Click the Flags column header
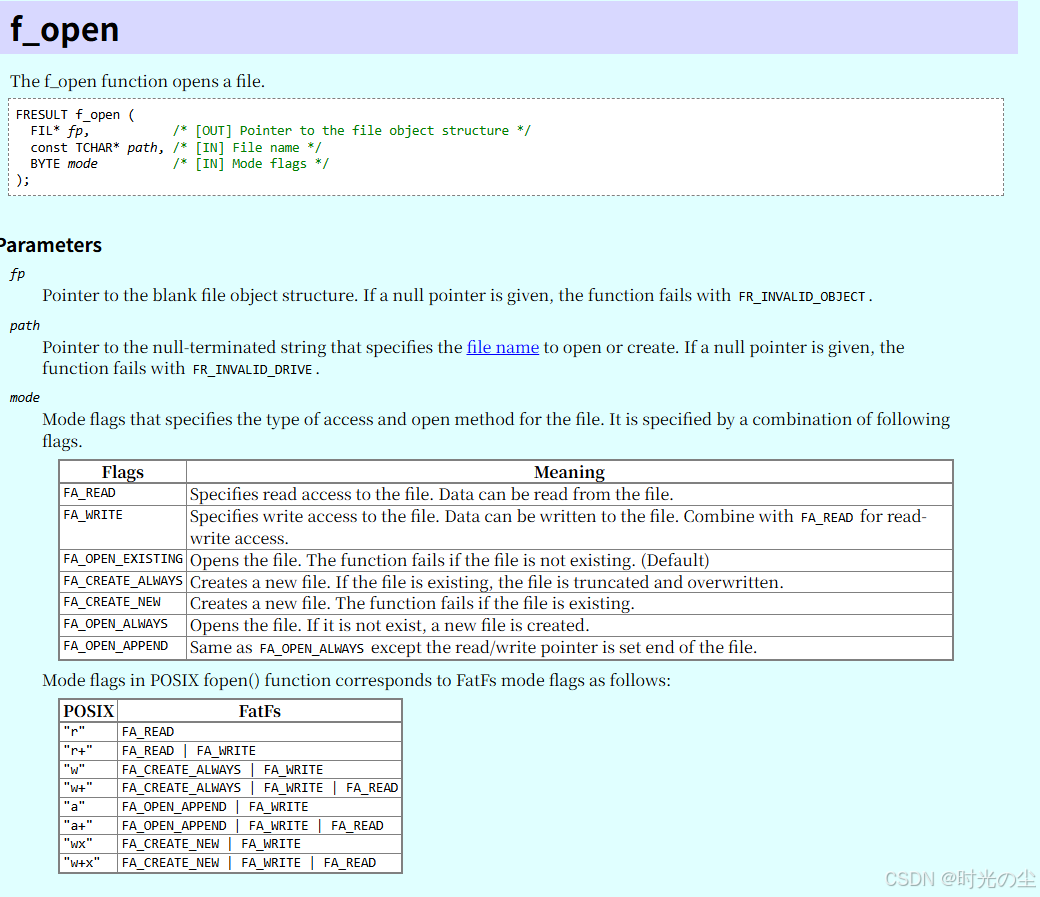Screen dimensions: 1040x897 (123, 472)
